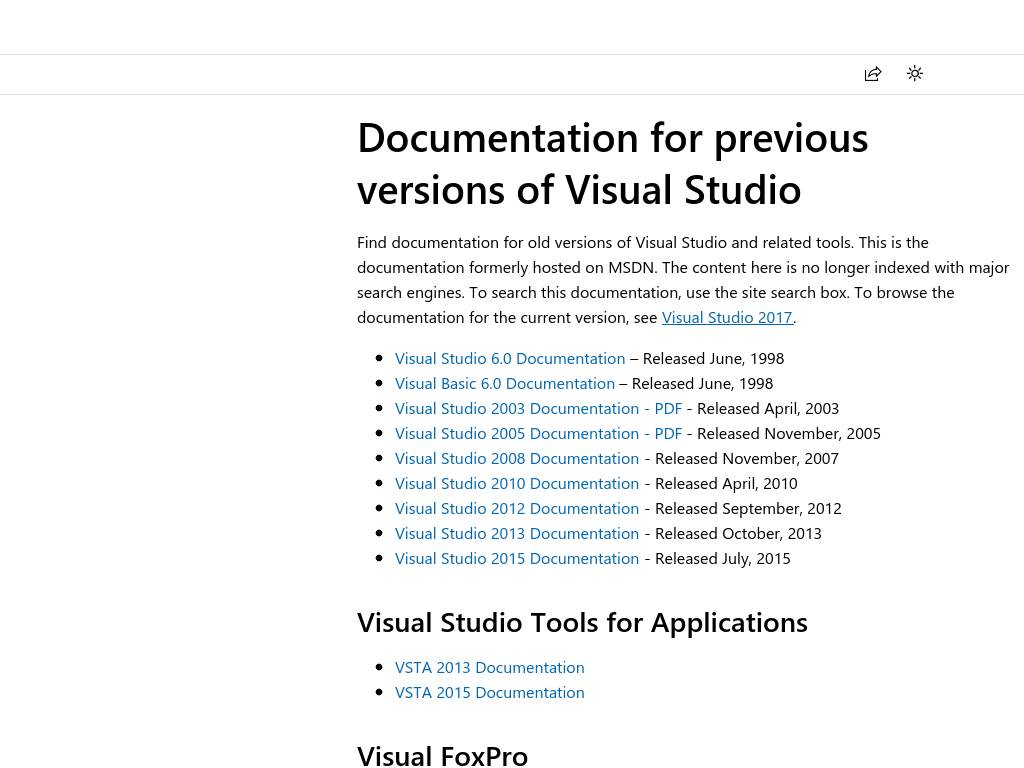Open Visual Studio 2010 Documentation
This screenshot has width=1024, height=768.
(516, 483)
